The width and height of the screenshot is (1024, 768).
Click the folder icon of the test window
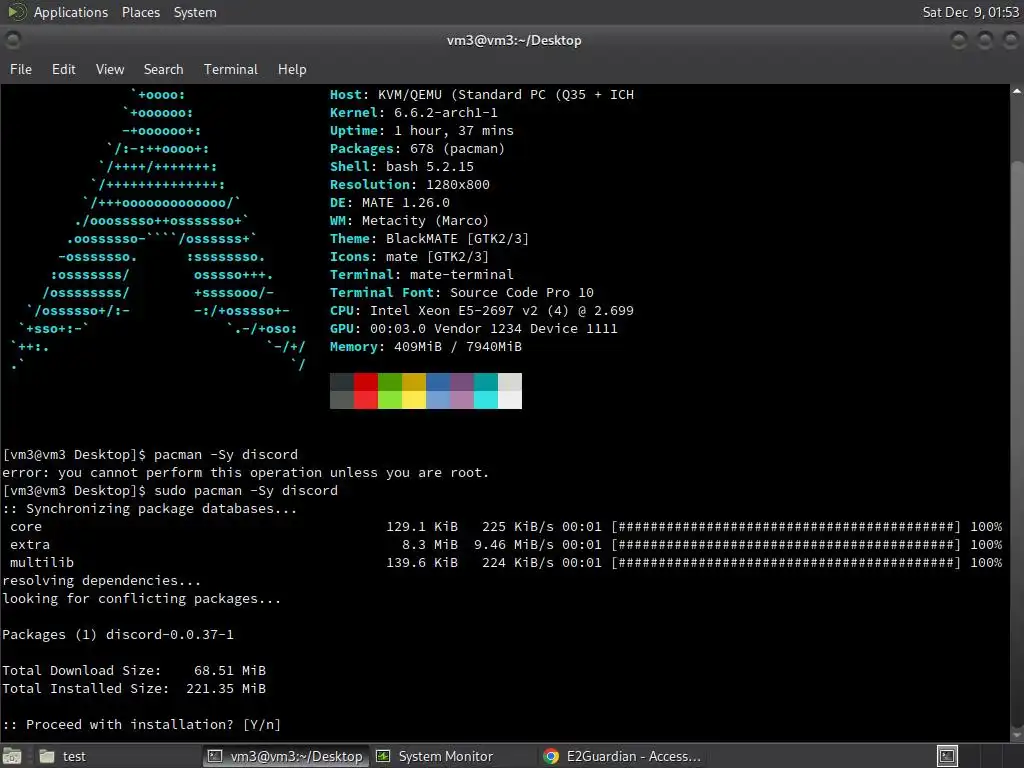point(47,756)
